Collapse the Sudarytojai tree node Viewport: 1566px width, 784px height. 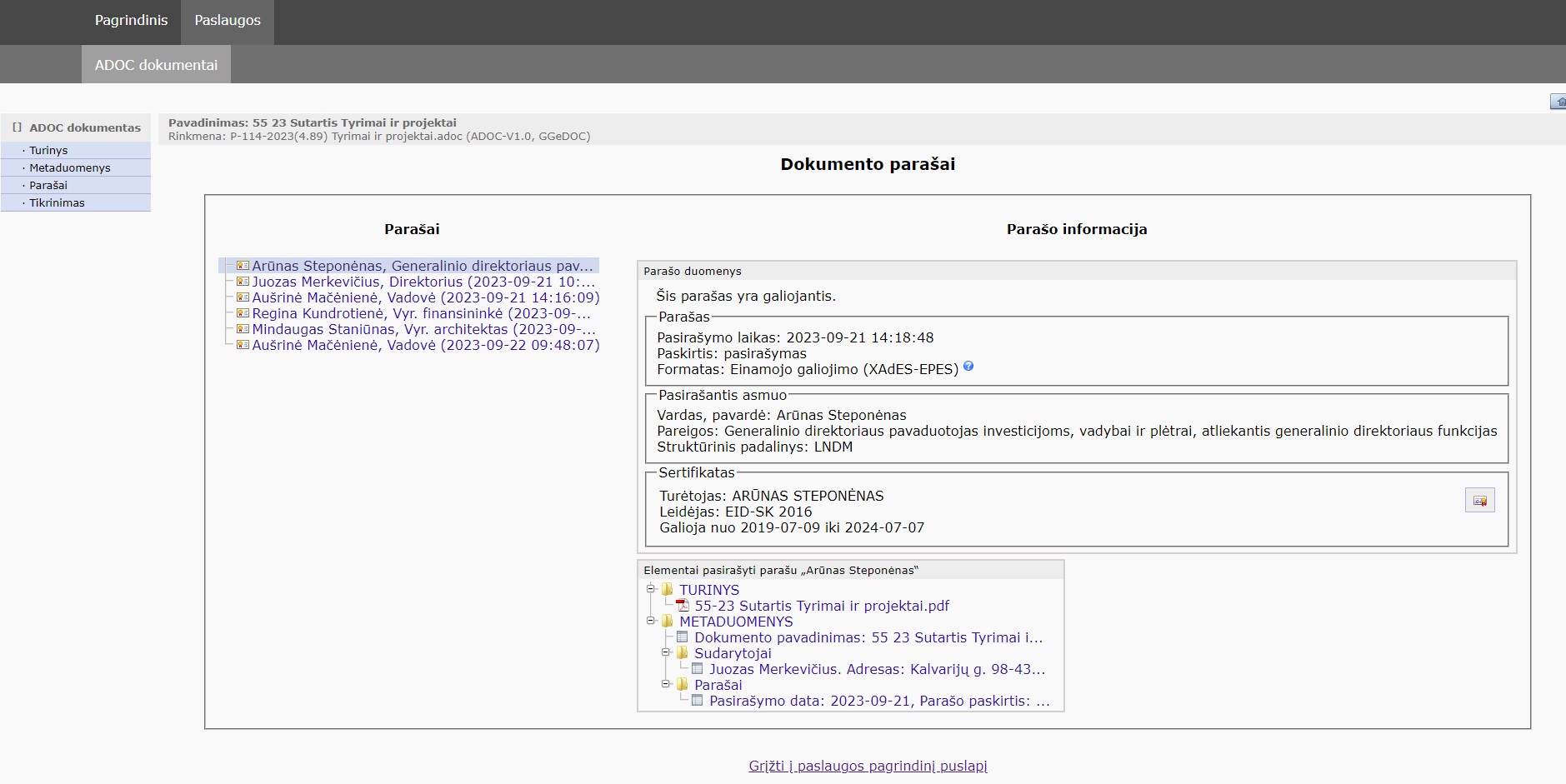(x=666, y=652)
